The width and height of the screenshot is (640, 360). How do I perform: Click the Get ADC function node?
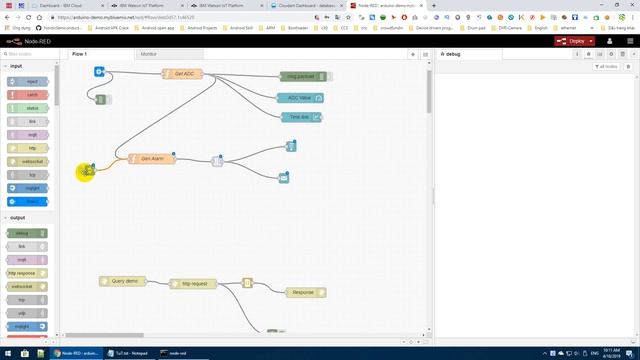[182, 74]
